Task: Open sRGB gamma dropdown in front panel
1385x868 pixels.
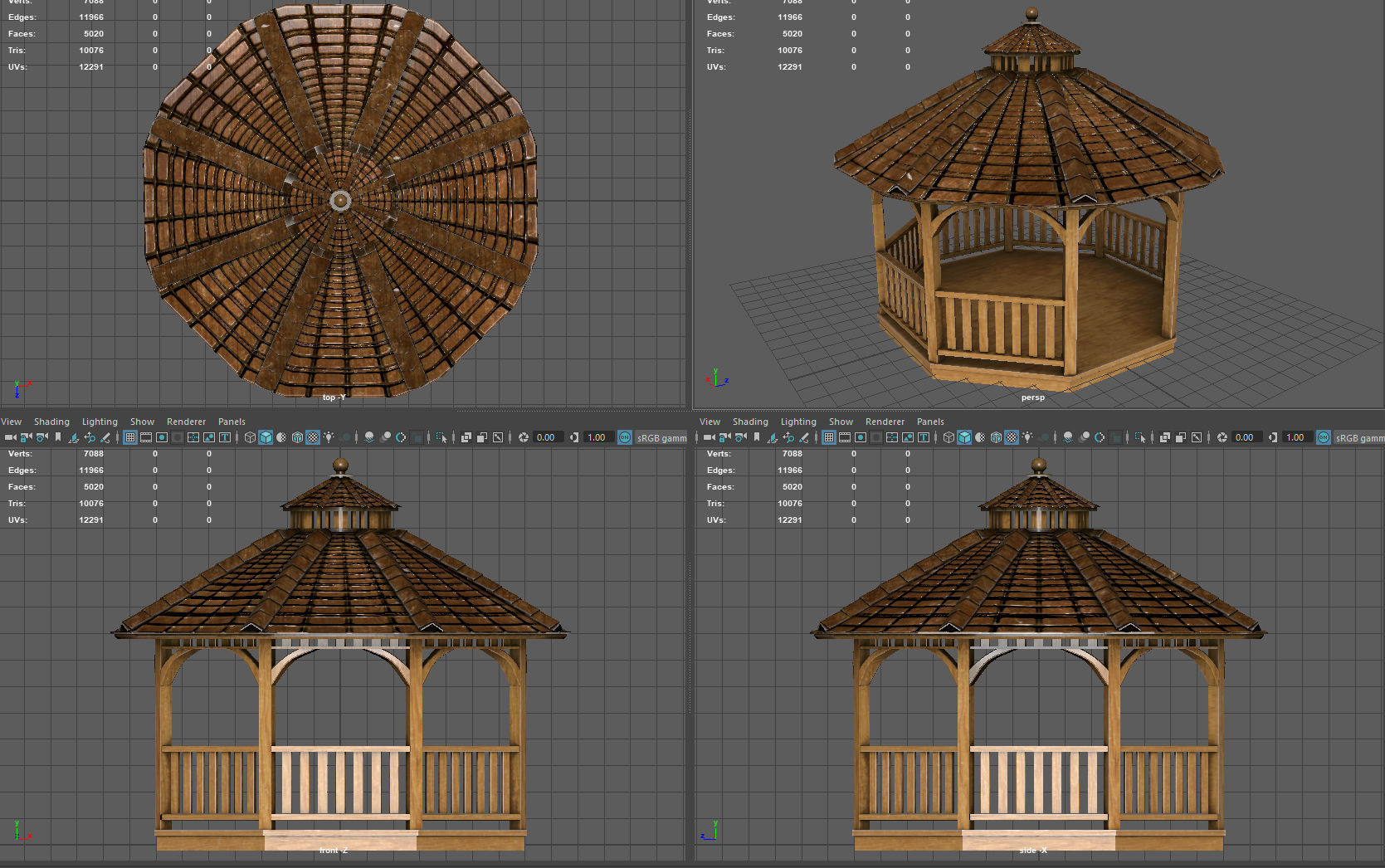Action: [661, 437]
